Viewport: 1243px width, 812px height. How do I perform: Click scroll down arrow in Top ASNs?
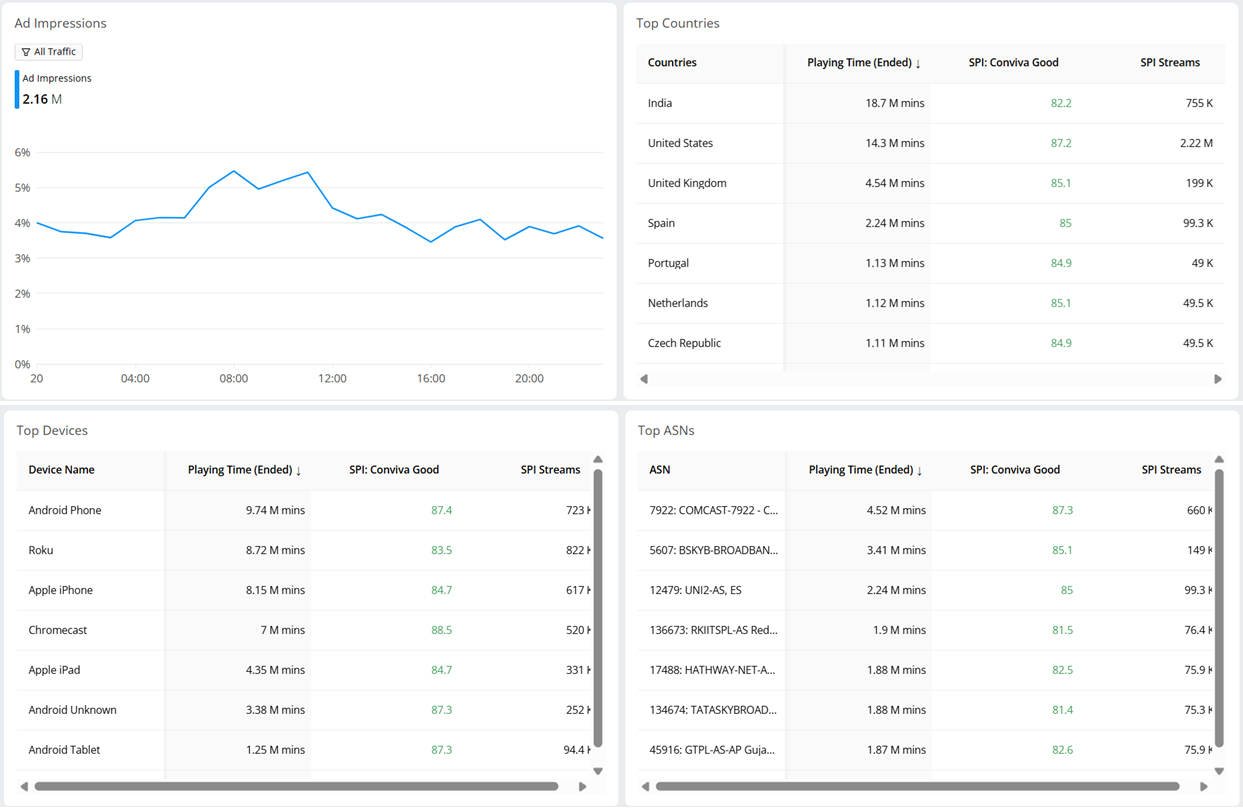tap(1219, 771)
